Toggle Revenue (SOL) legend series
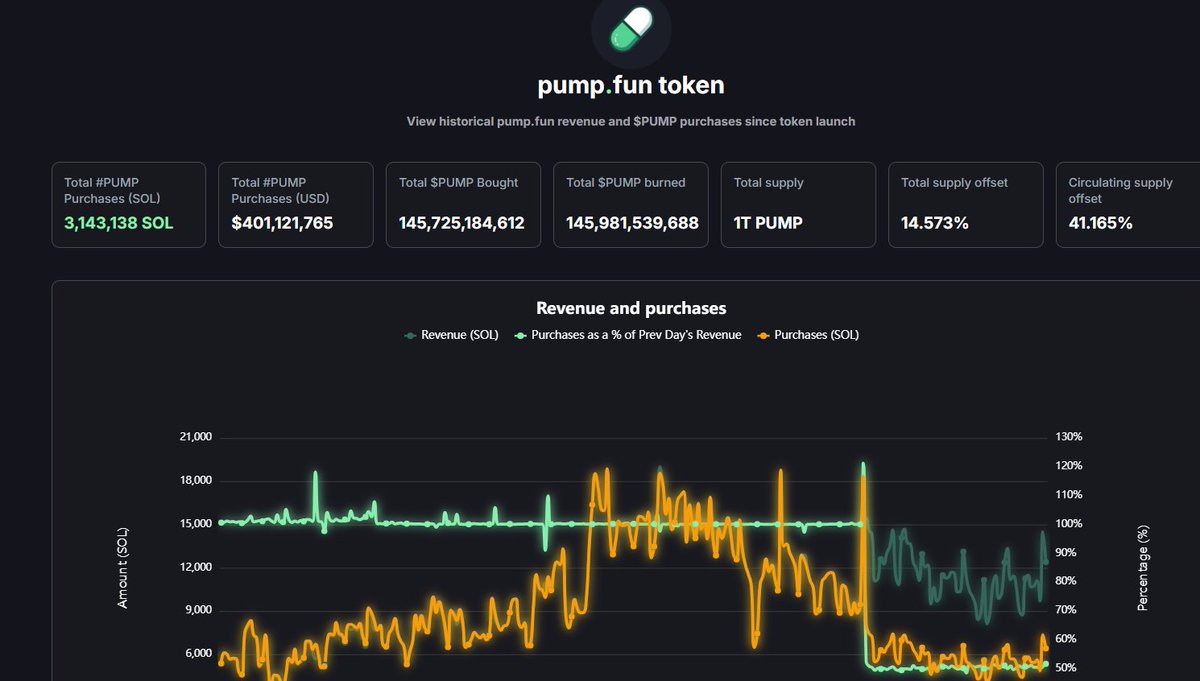 point(451,335)
